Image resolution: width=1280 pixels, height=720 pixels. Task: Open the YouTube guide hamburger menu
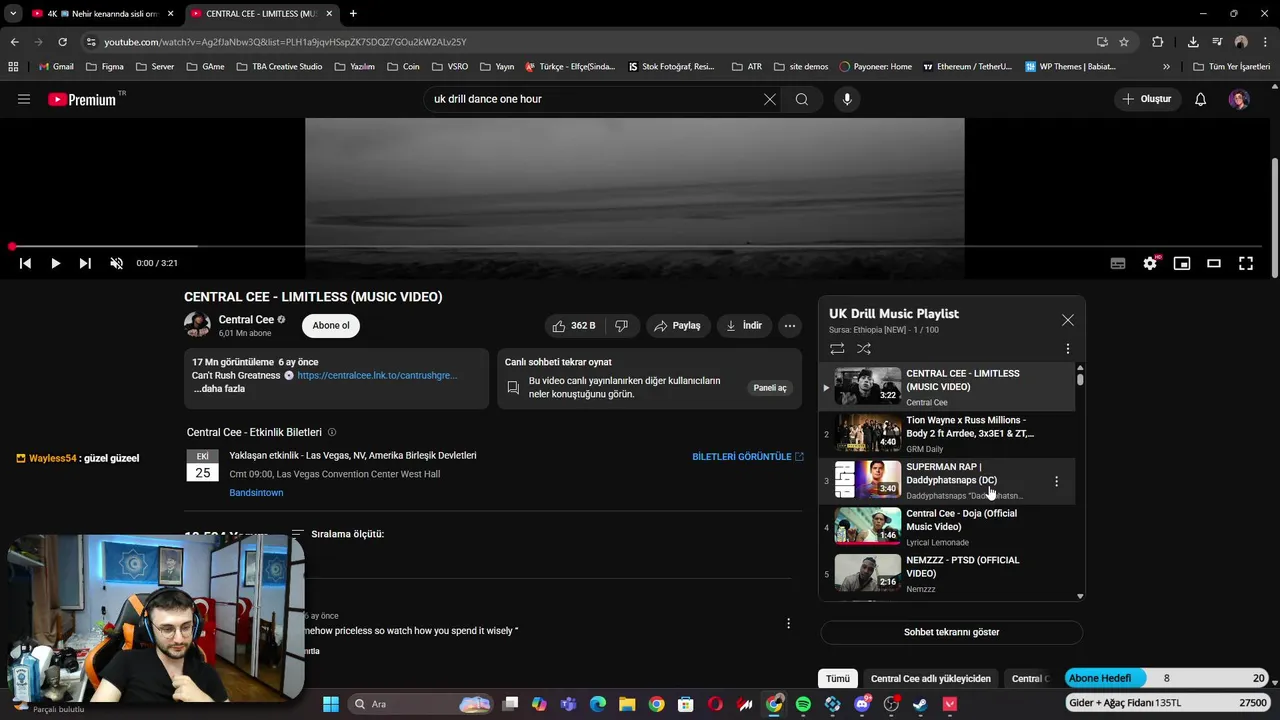click(x=24, y=99)
